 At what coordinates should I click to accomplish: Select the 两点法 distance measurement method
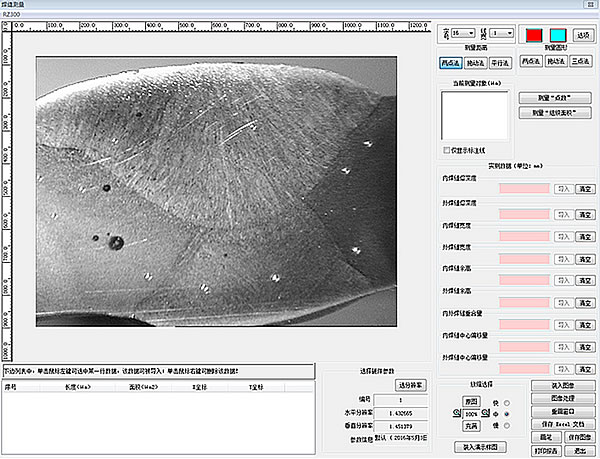coord(452,62)
